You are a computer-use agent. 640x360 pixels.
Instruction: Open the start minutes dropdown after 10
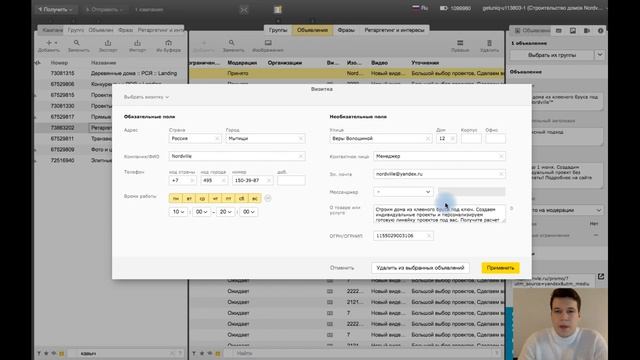(201, 212)
